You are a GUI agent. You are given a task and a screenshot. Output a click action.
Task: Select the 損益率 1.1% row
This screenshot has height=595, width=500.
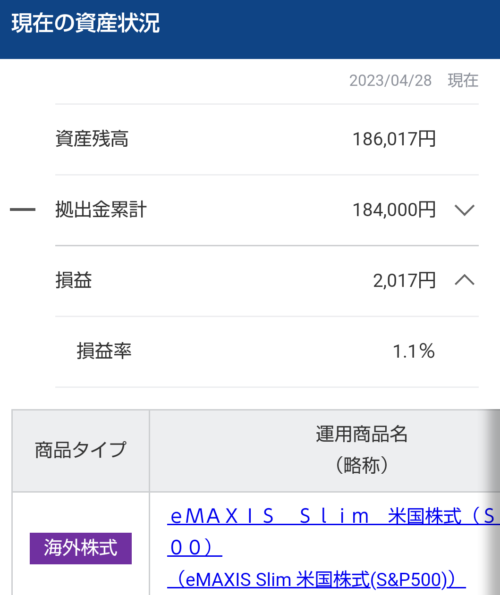pyautogui.click(x=267, y=351)
